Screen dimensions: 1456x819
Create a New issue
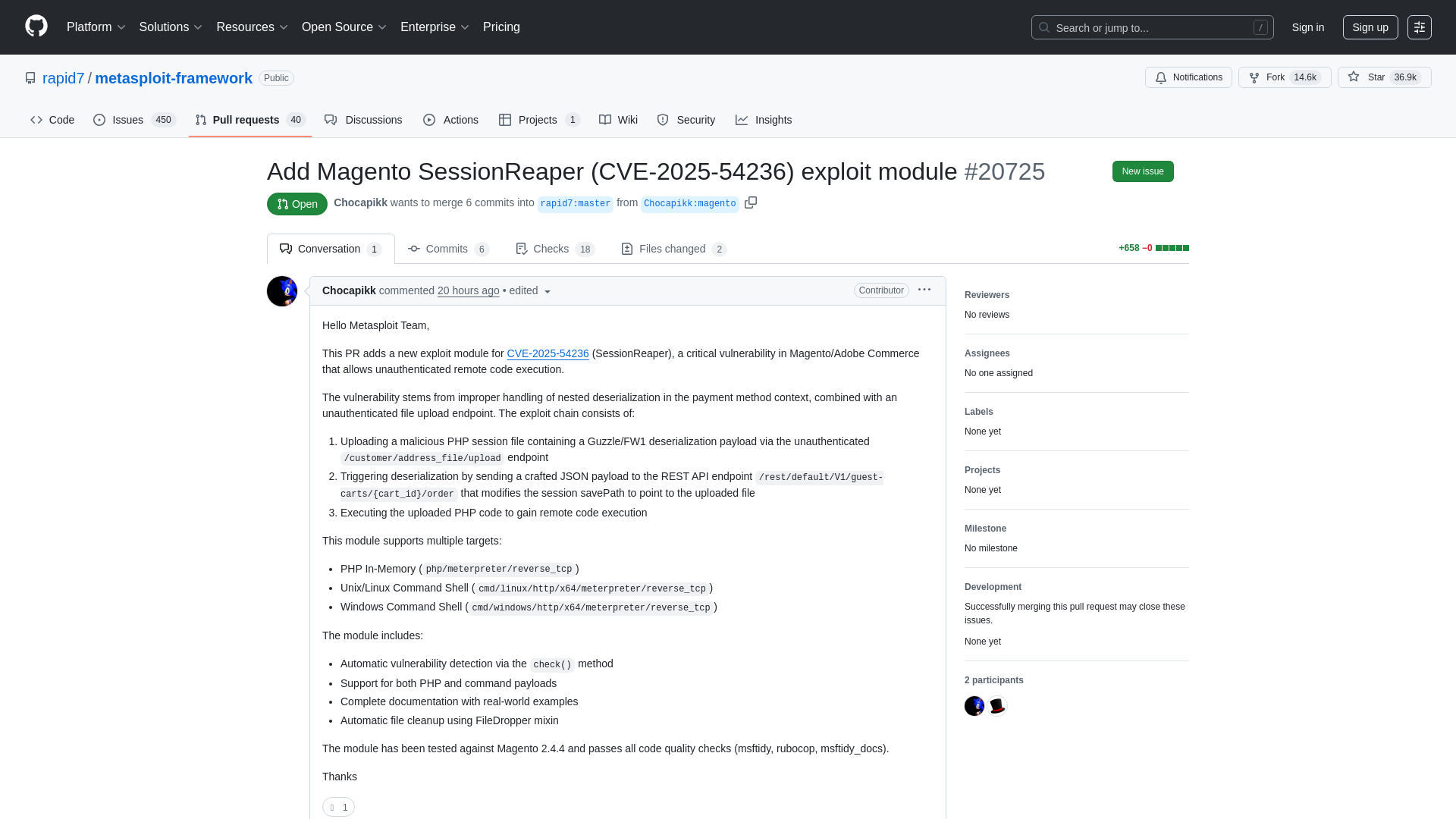pyautogui.click(x=1142, y=171)
